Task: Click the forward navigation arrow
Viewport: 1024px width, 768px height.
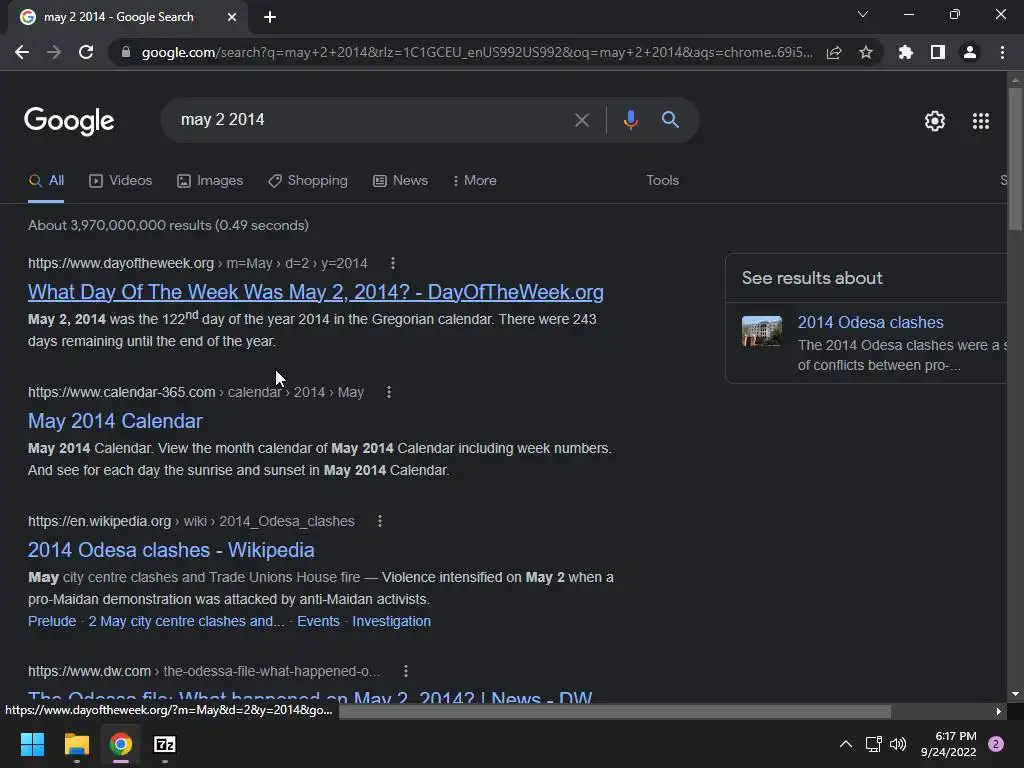Action: (54, 52)
